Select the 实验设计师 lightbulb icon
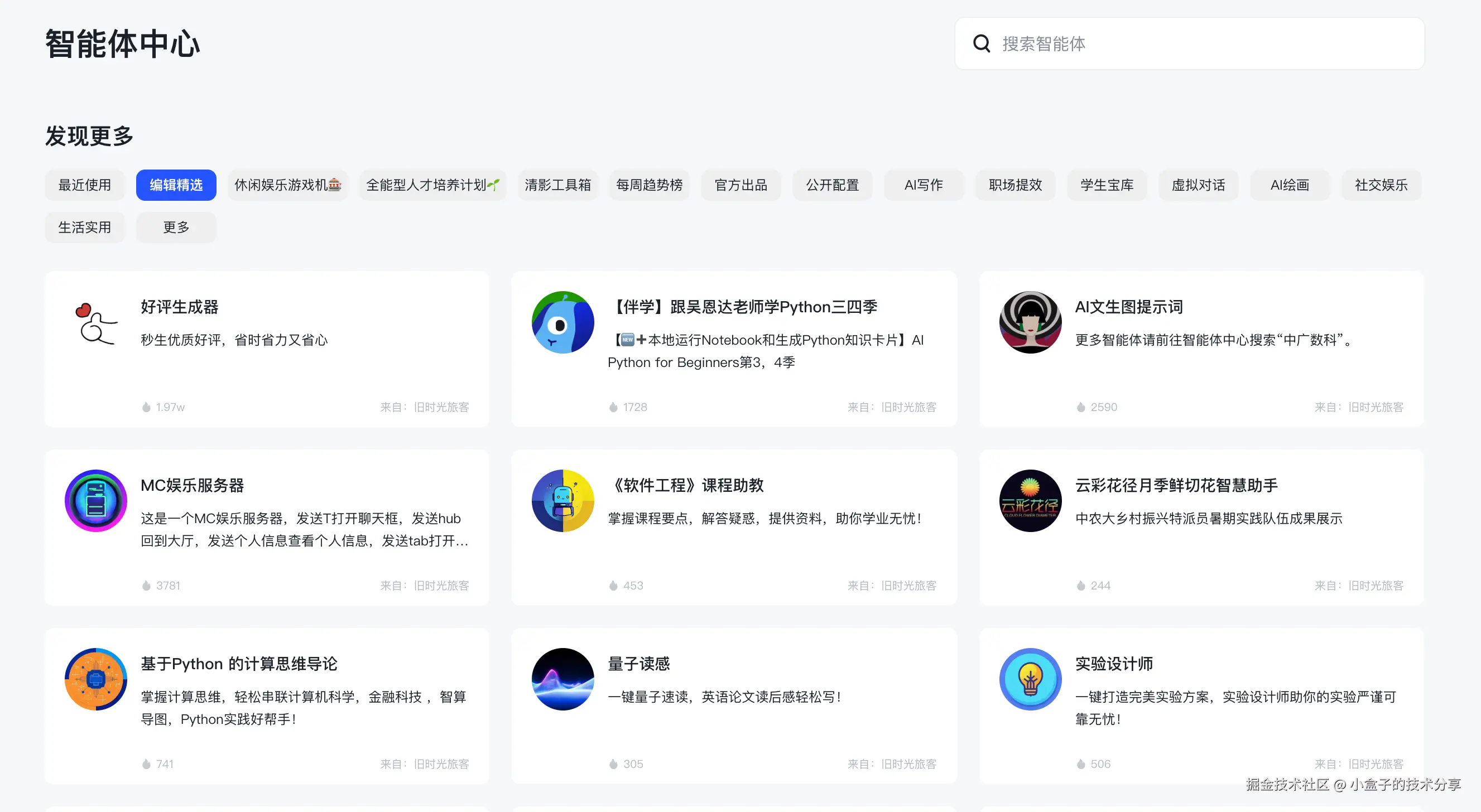The height and width of the screenshot is (812, 1481). coord(1030,679)
